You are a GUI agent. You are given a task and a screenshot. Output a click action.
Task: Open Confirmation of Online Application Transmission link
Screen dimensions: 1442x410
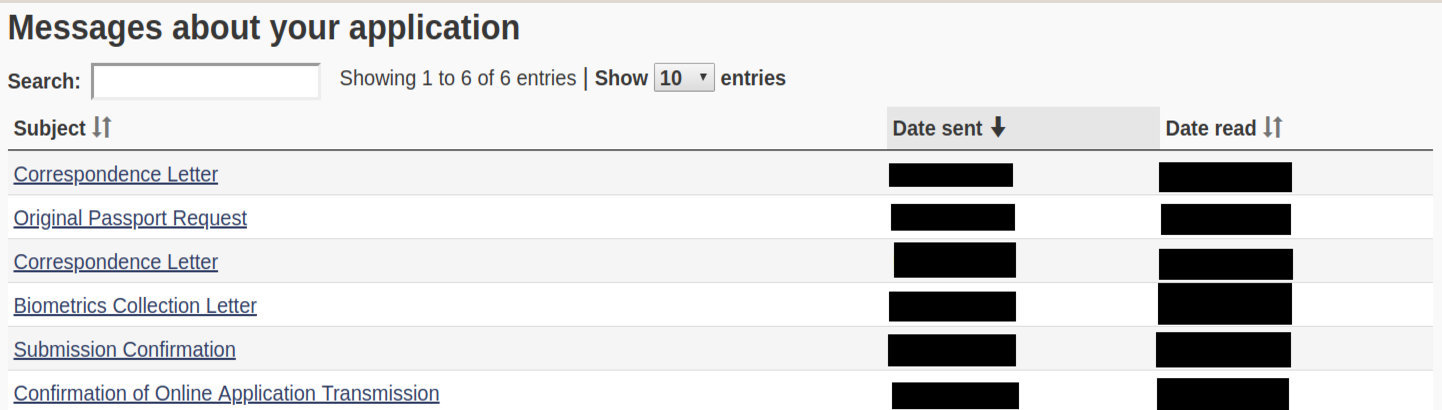[227, 394]
